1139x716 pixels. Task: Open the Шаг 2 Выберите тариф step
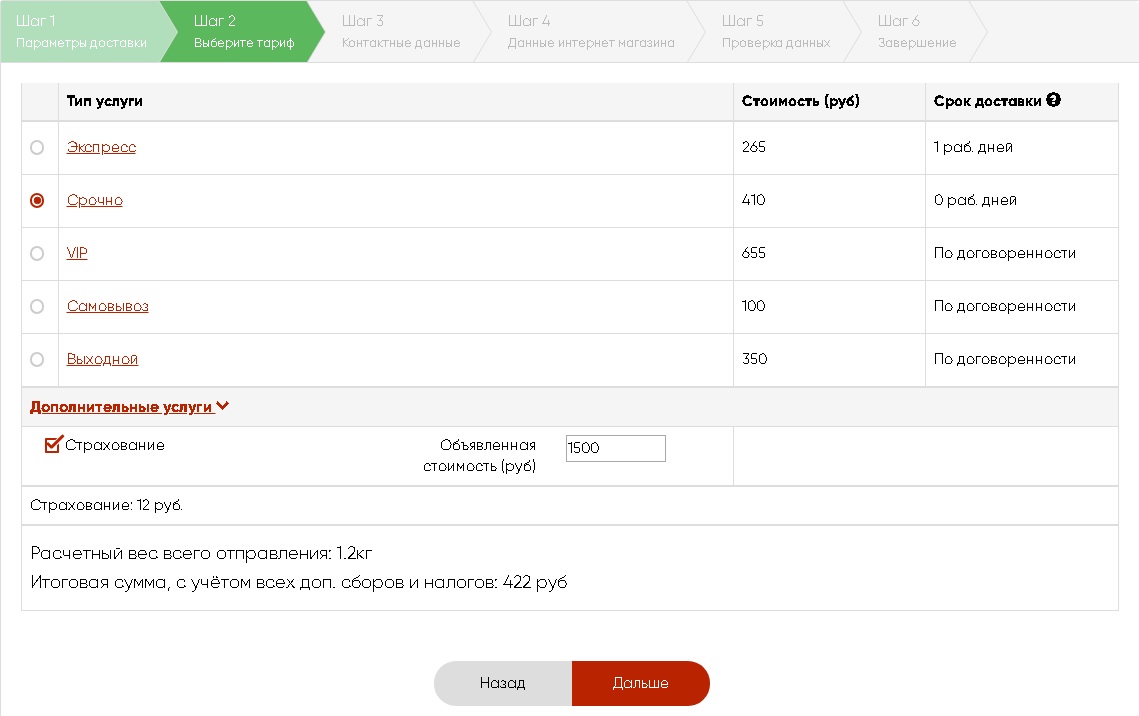pyautogui.click(x=244, y=31)
